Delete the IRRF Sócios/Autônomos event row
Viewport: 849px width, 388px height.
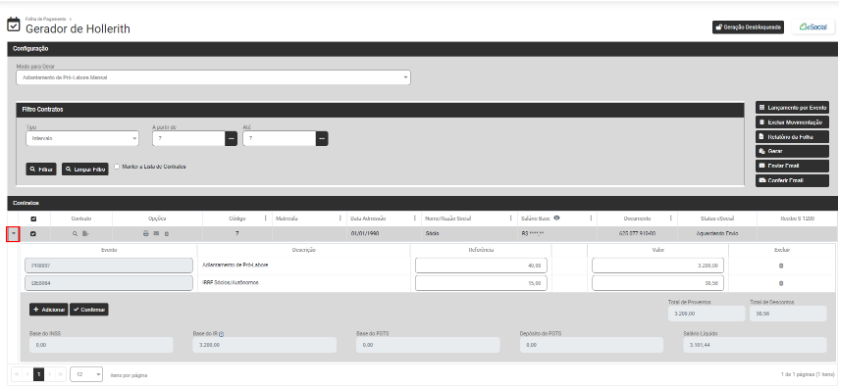click(x=781, y=283)
